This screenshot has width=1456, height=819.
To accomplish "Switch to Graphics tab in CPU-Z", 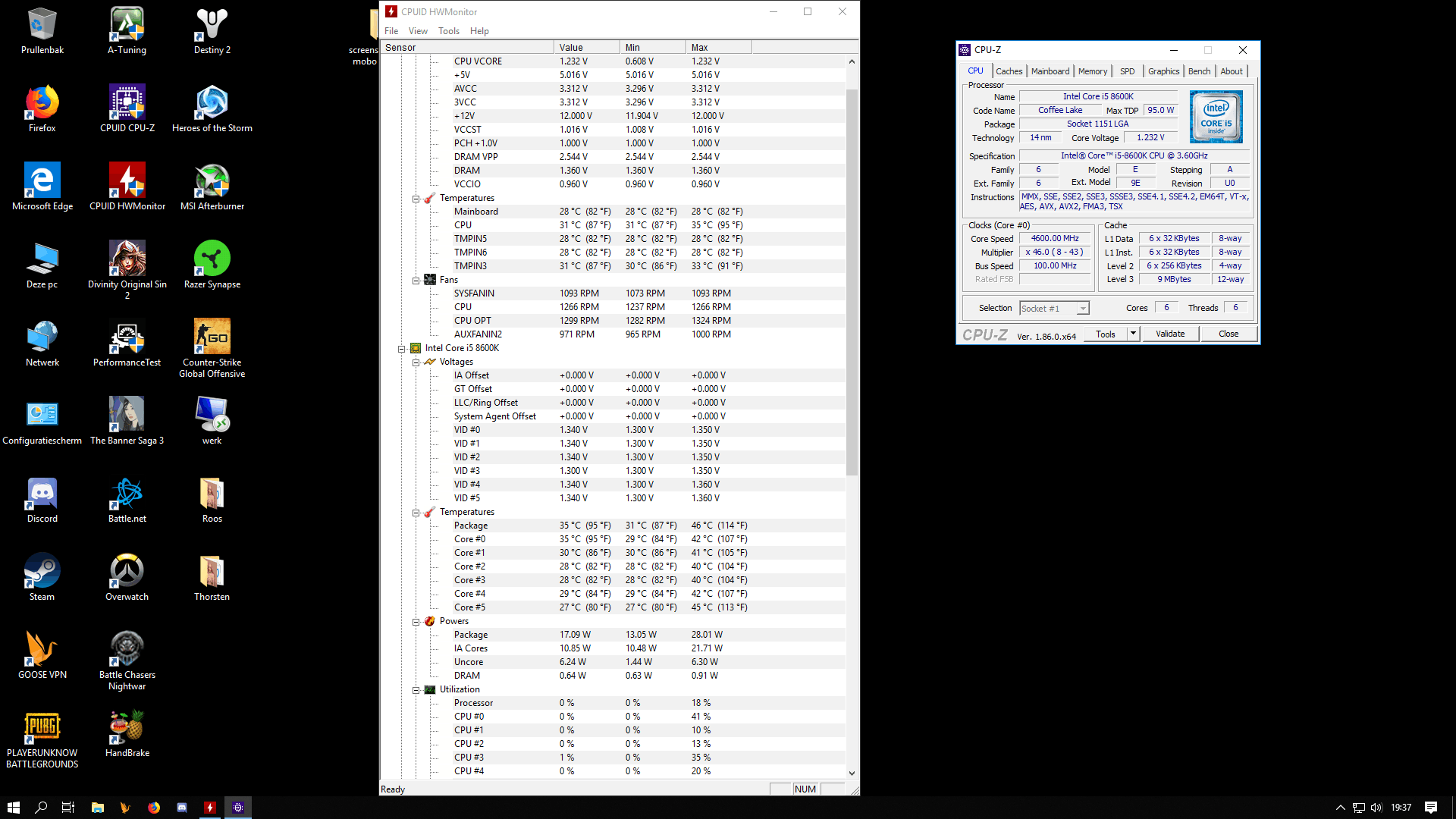I will [x=1163, y=71].
